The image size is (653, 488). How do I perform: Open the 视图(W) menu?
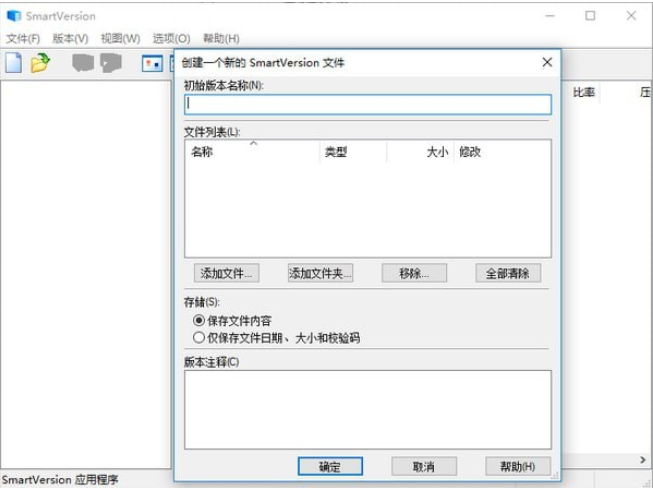[120, 39]
